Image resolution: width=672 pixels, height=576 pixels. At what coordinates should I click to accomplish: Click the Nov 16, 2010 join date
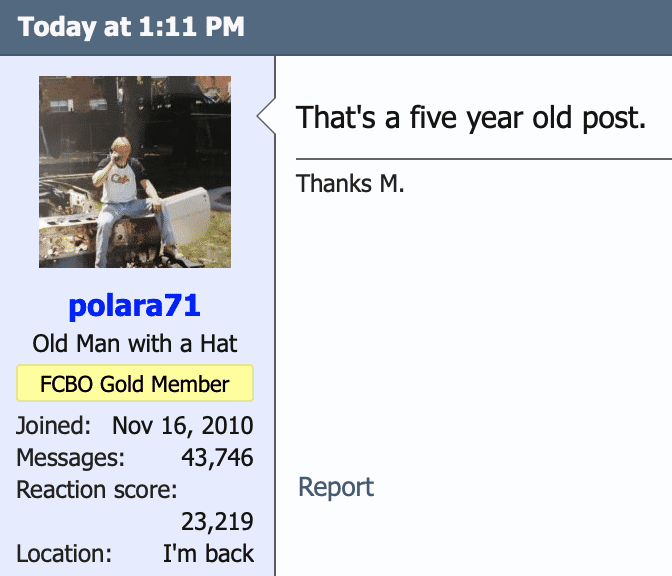pos(182,426)
